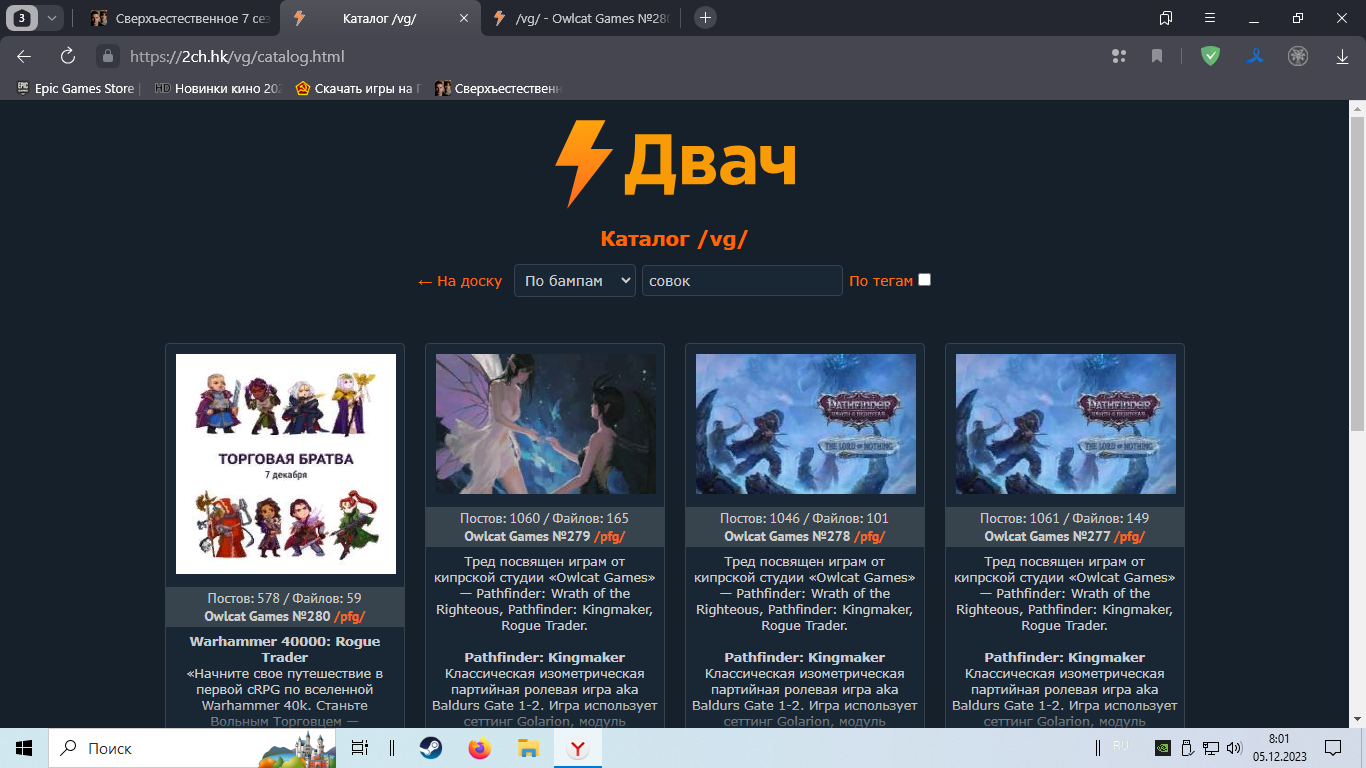
Task: Open File Explorer from the taskbar
Action: [x=529, y=748]
